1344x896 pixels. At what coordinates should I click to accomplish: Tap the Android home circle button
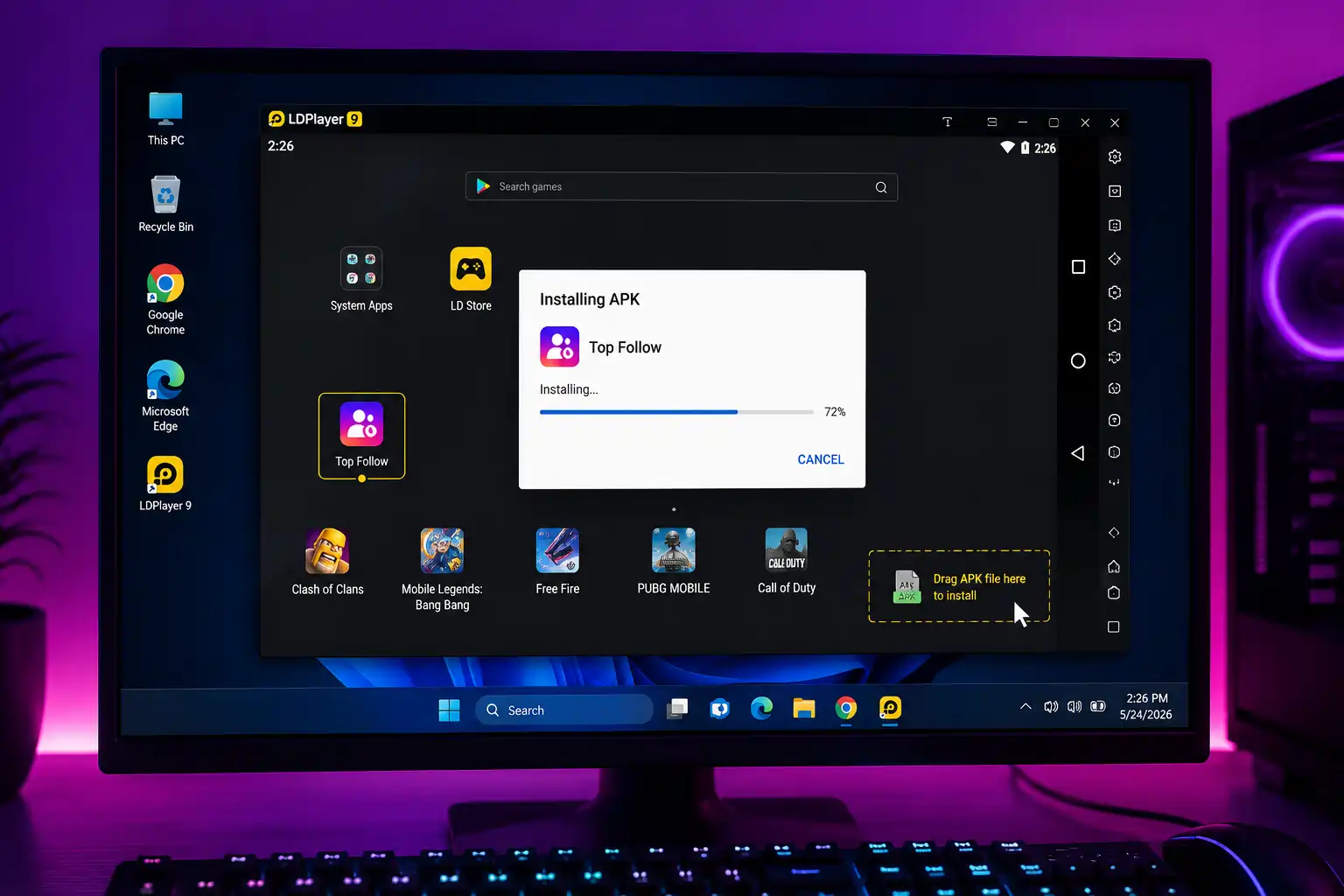pos(1078,360)
